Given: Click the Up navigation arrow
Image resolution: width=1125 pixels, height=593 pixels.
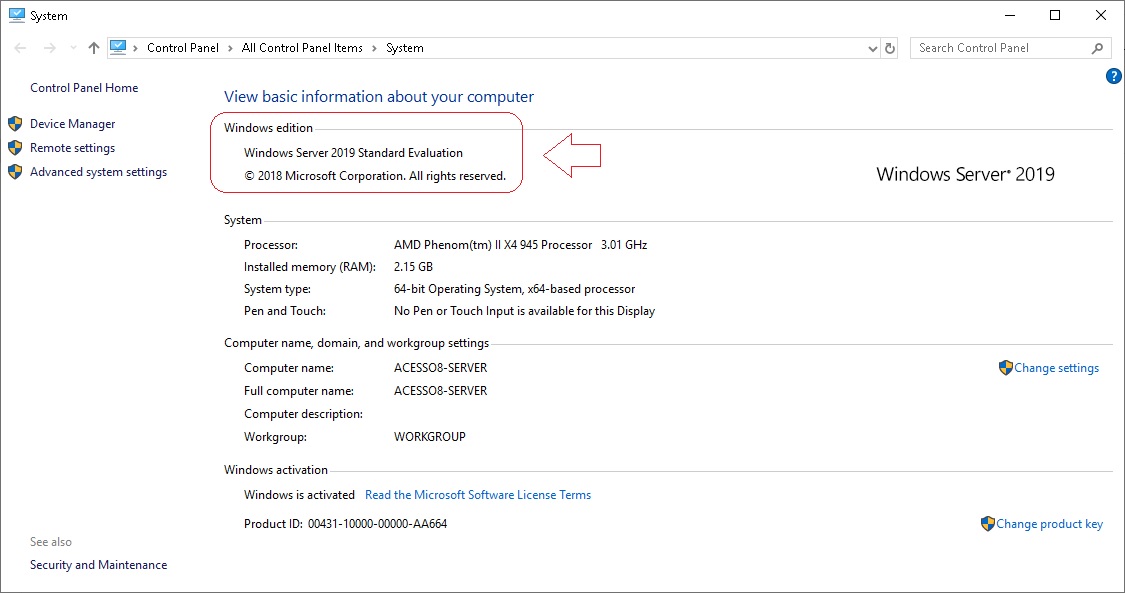Looking at the screenshot, I should click(x=92, y=46).
